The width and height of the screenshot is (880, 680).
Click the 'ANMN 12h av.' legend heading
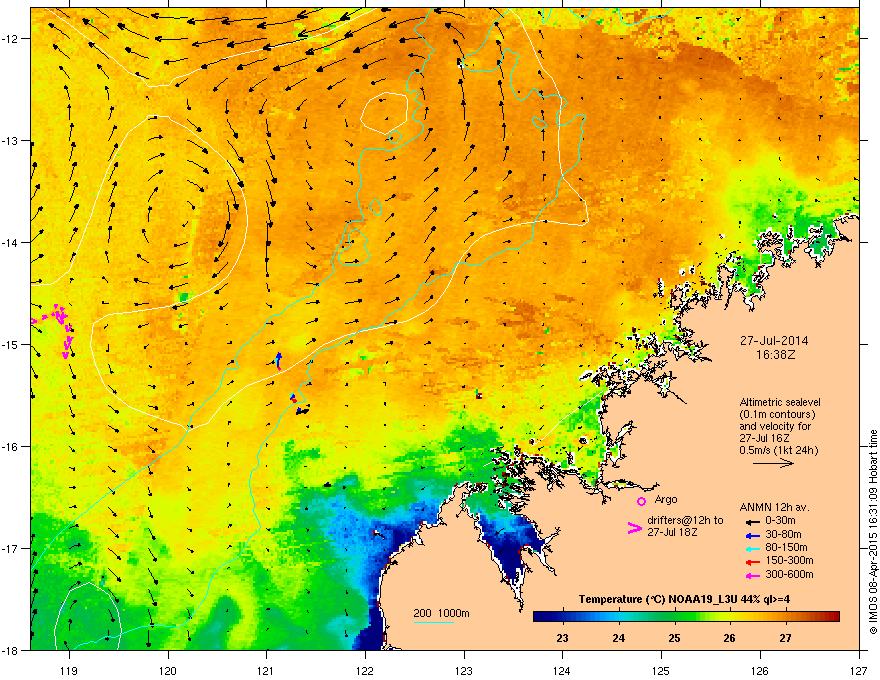tap(774, 507)
